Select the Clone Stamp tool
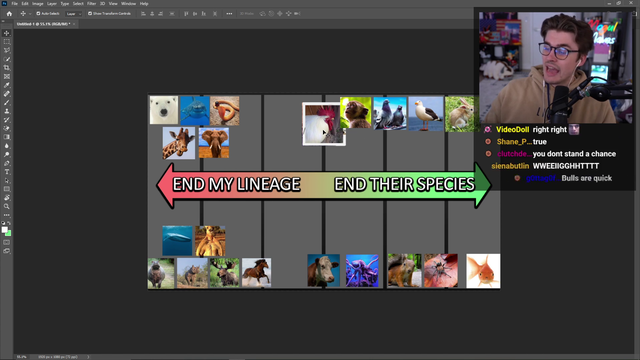The image size is (640, 360). tap(7, 111)
